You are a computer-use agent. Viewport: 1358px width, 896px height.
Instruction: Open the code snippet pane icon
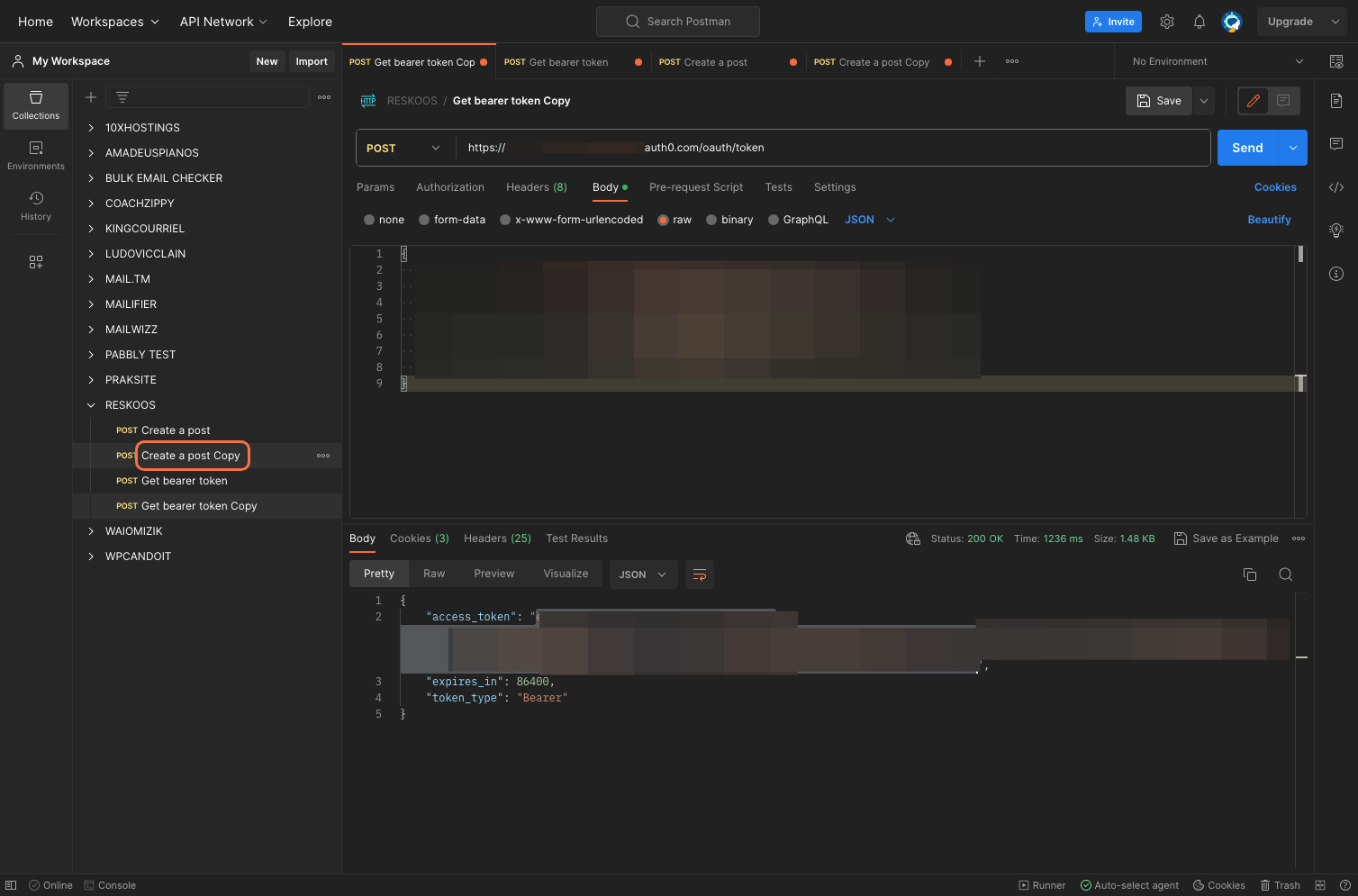[1336, 187]
